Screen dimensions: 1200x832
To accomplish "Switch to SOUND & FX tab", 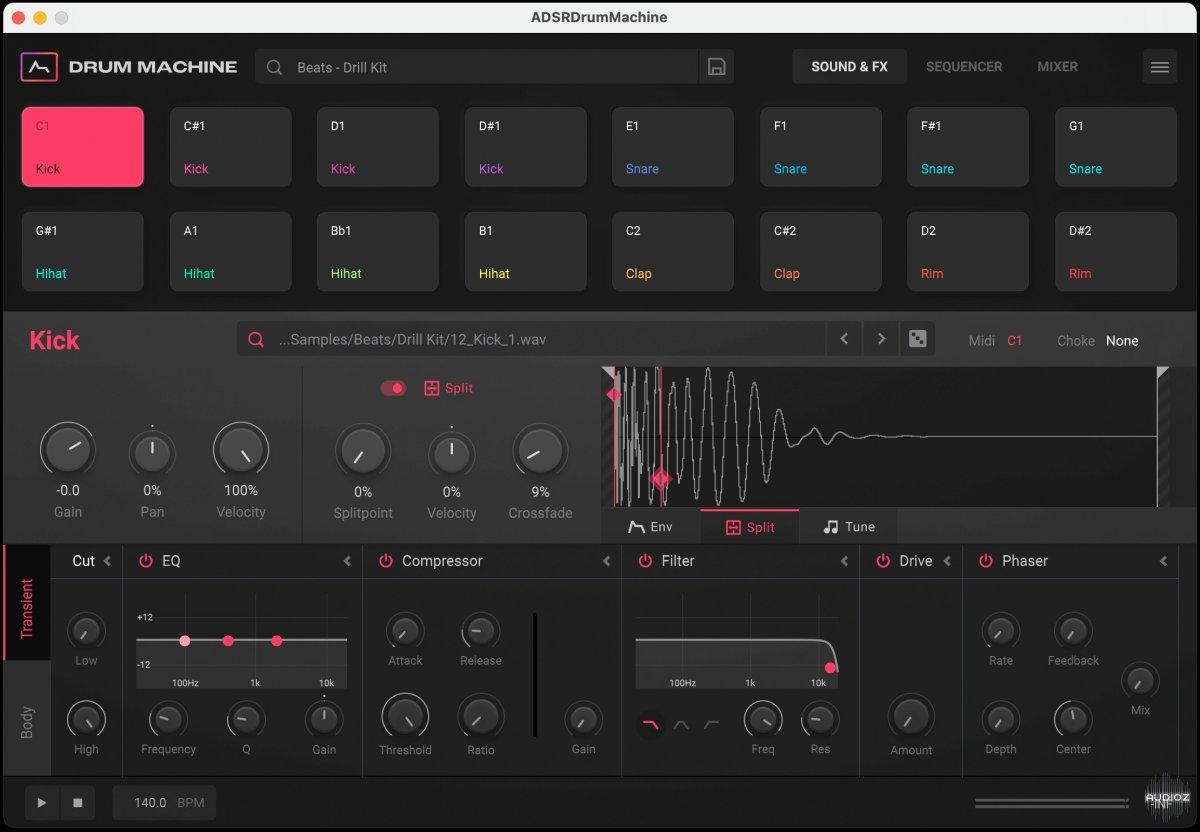I will 849,67.
